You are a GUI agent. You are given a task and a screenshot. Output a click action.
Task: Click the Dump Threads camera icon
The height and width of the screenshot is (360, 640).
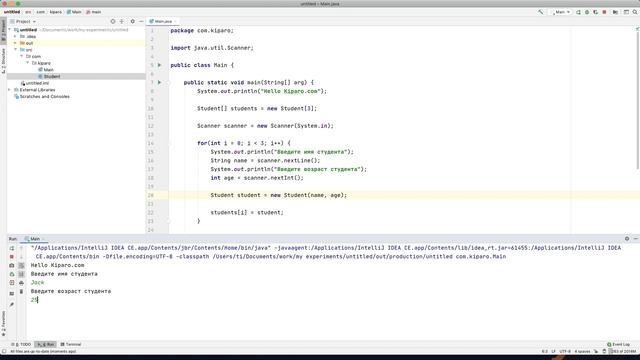tap(12, 265)
